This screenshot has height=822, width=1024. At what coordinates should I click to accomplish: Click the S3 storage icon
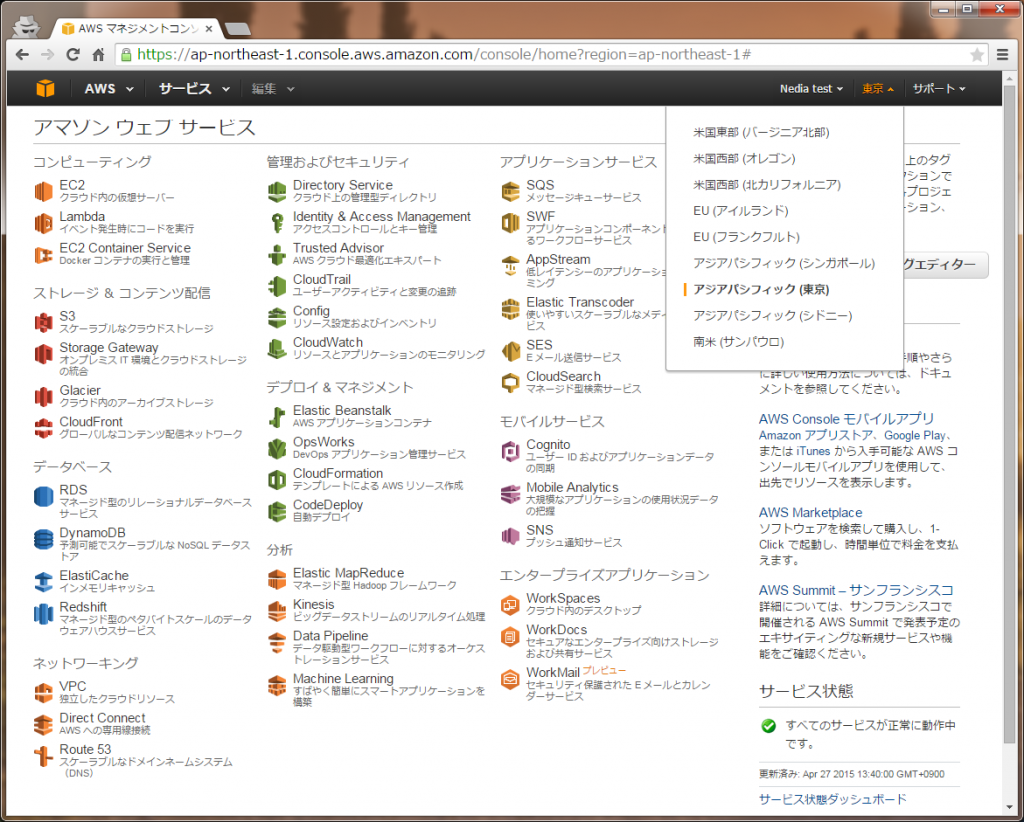click(x=43, y=322)
